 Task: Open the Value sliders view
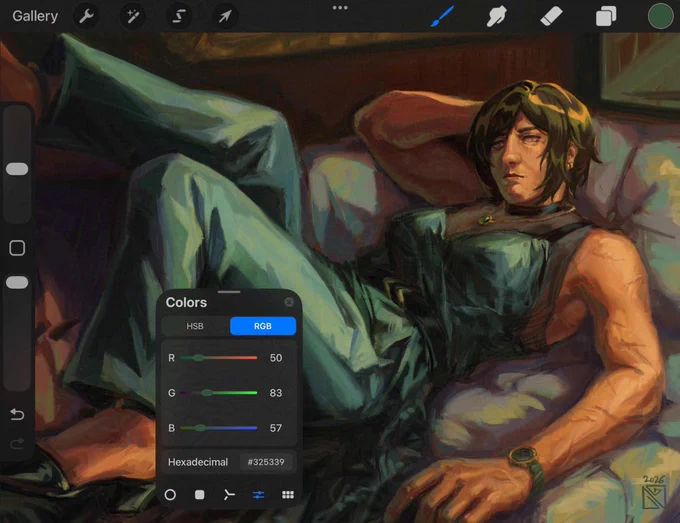(258, 495)
